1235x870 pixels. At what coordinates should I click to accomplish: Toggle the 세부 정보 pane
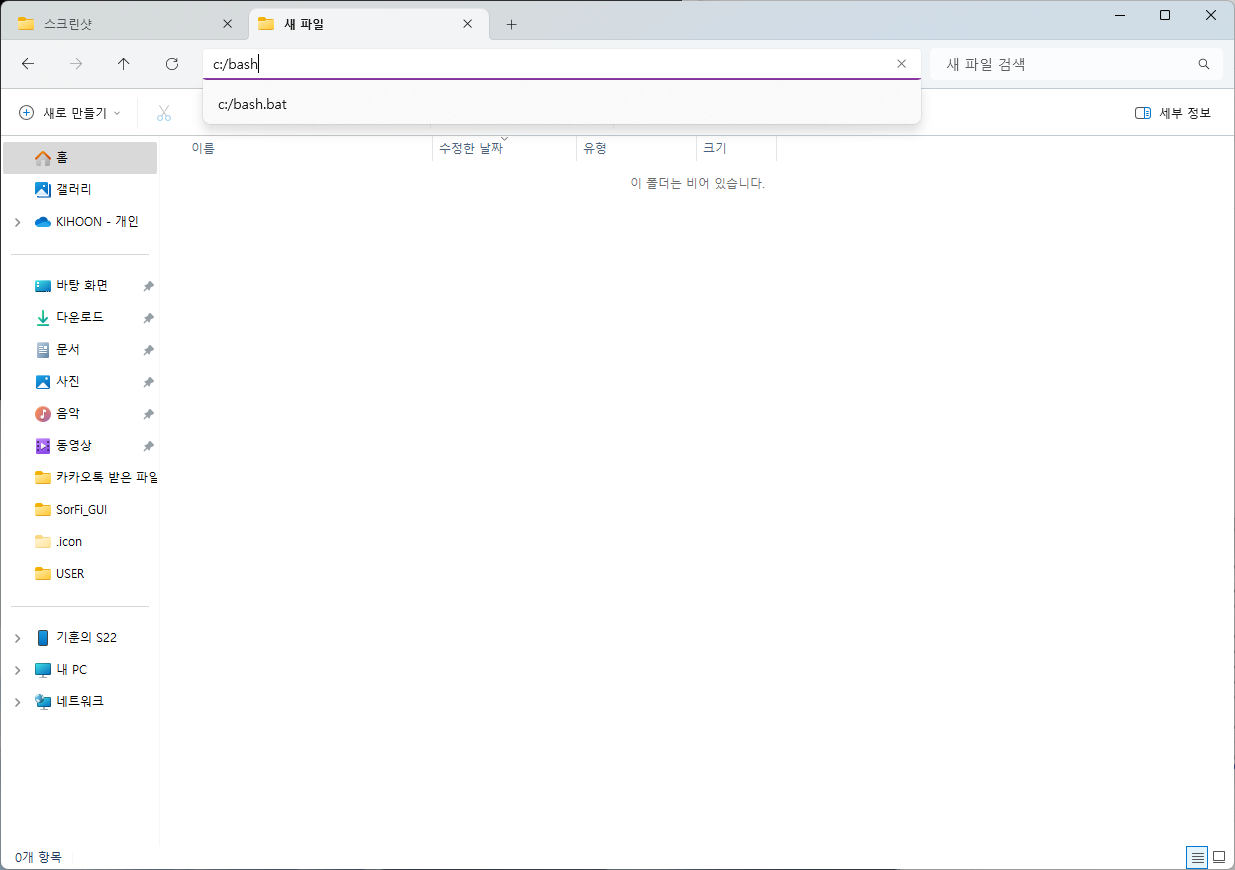coord(1173,113)
